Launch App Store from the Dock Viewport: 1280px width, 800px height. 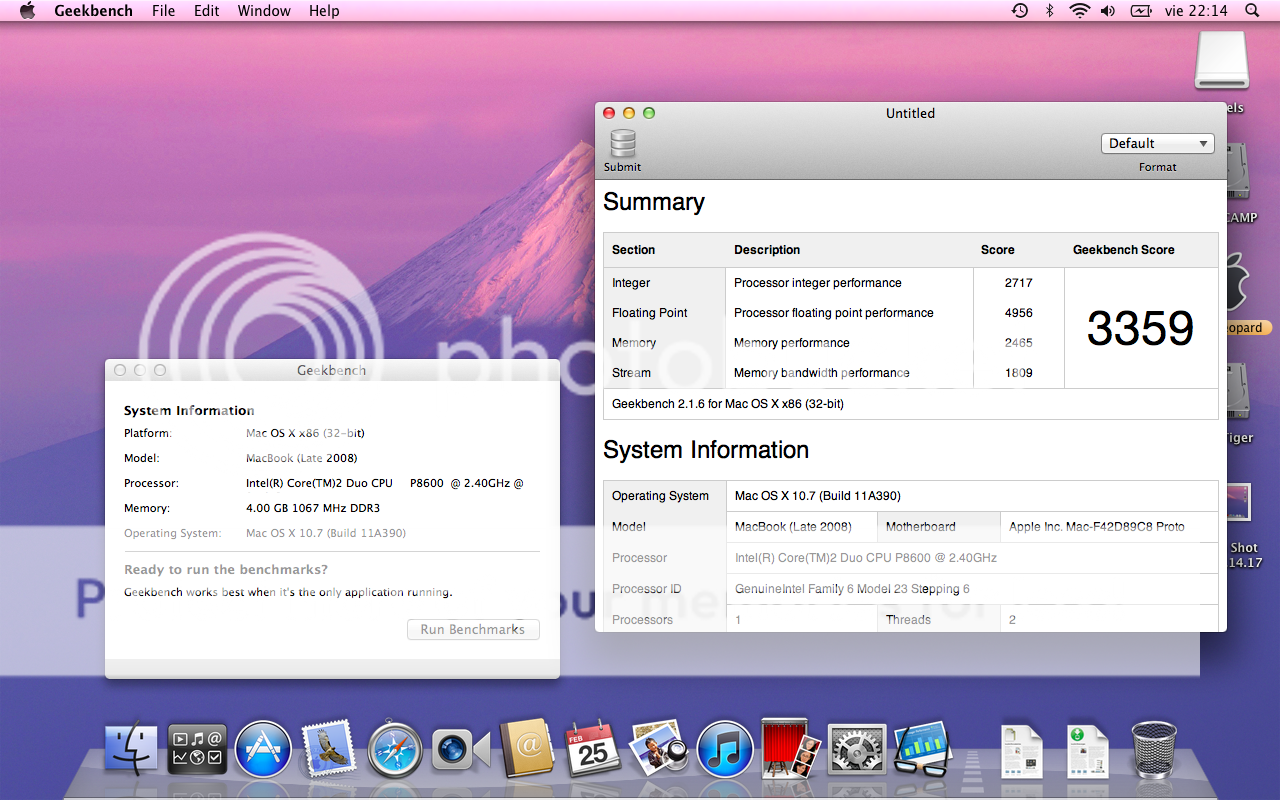click(x=263, y=749)
